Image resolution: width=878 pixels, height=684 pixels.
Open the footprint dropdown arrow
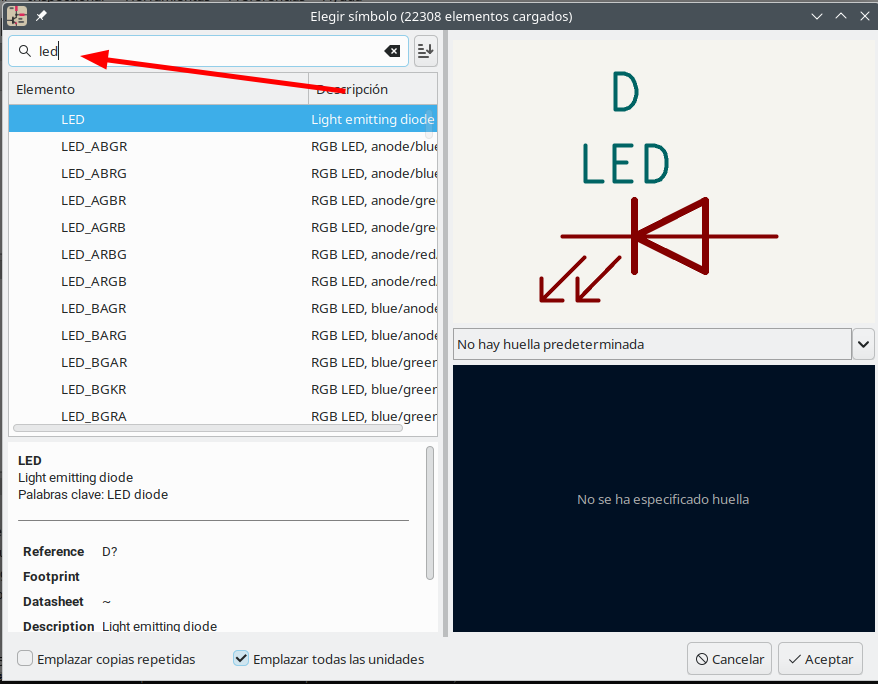(x=863, y=344)
